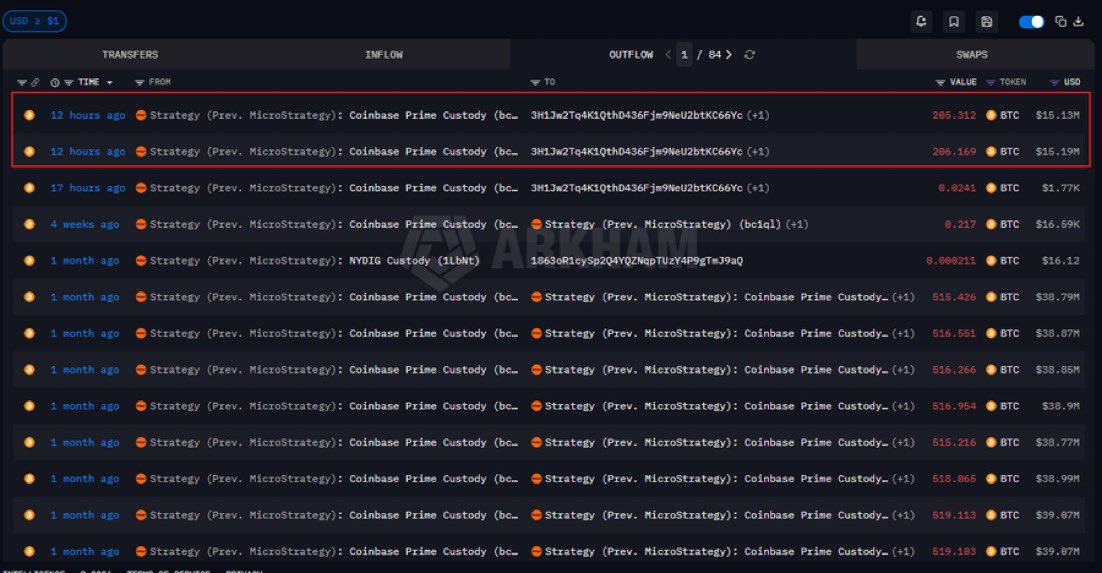Open the FROM column filter icon

[x=140, y=82]
